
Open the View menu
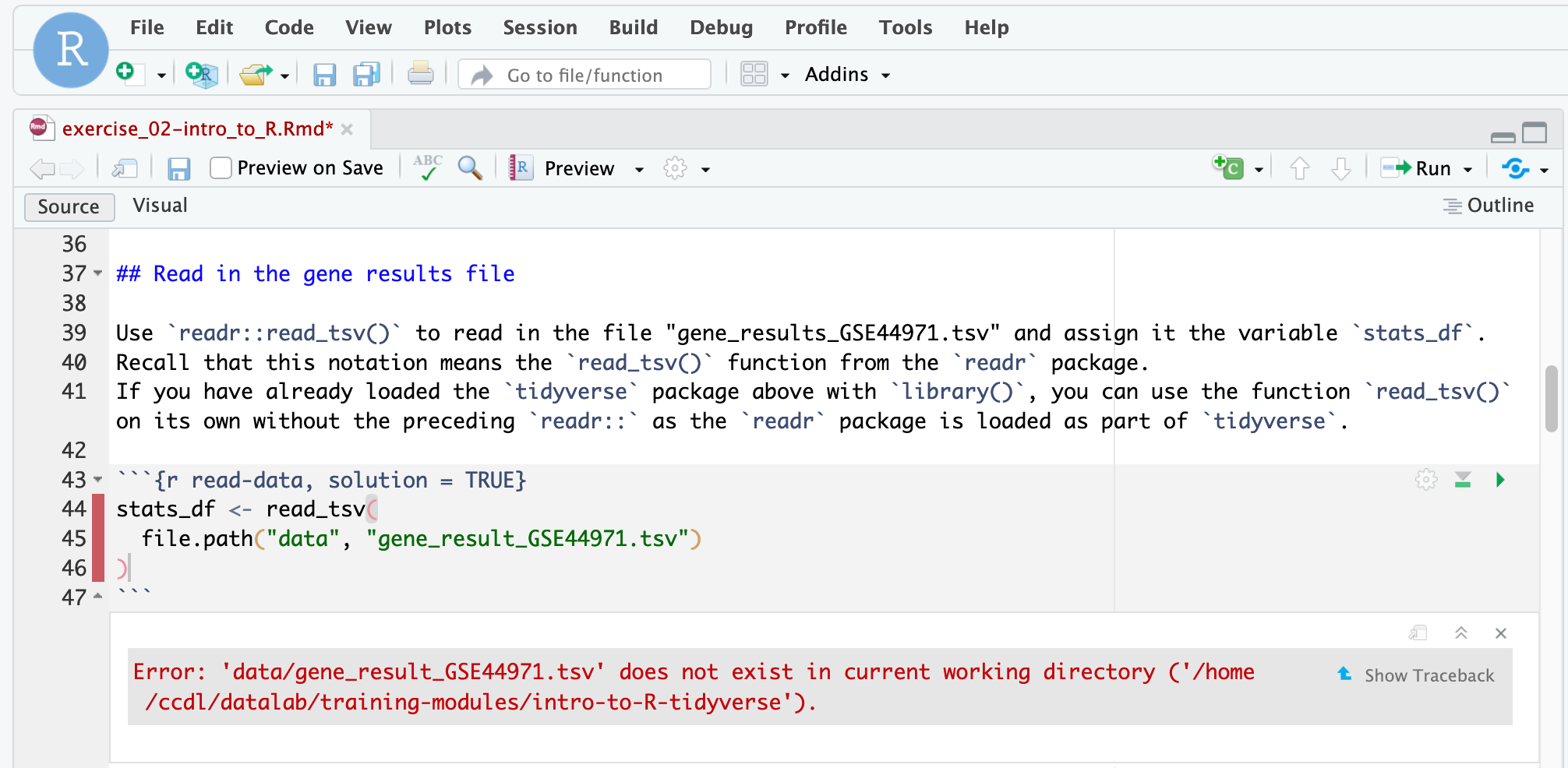click(369, 27)
